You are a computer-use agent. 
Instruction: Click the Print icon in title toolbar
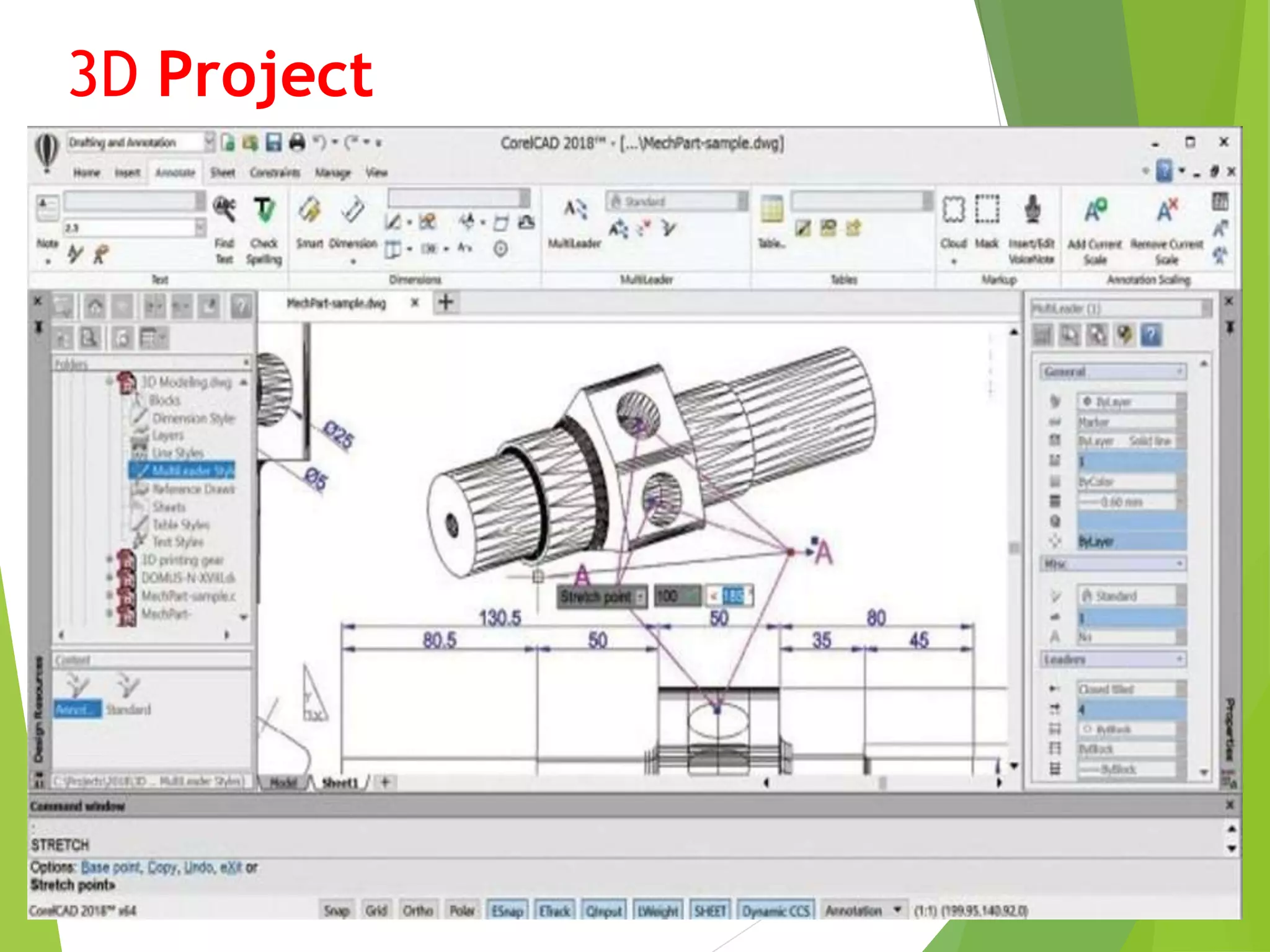[x=298, y=143]
